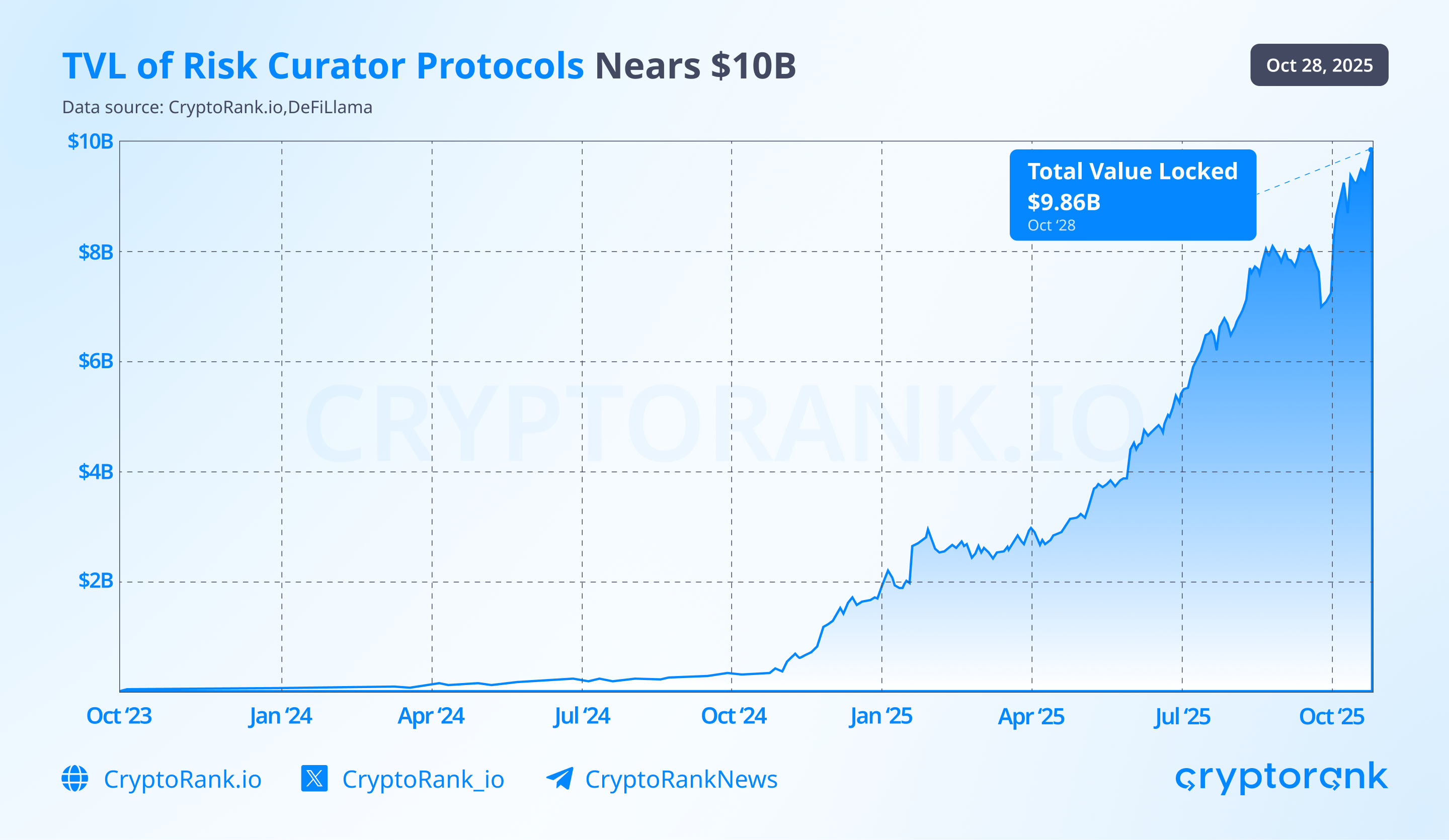Screen dimensions: 1449x840
Task: Click the $10B y-axis label
Action: (x=90, y=141)
